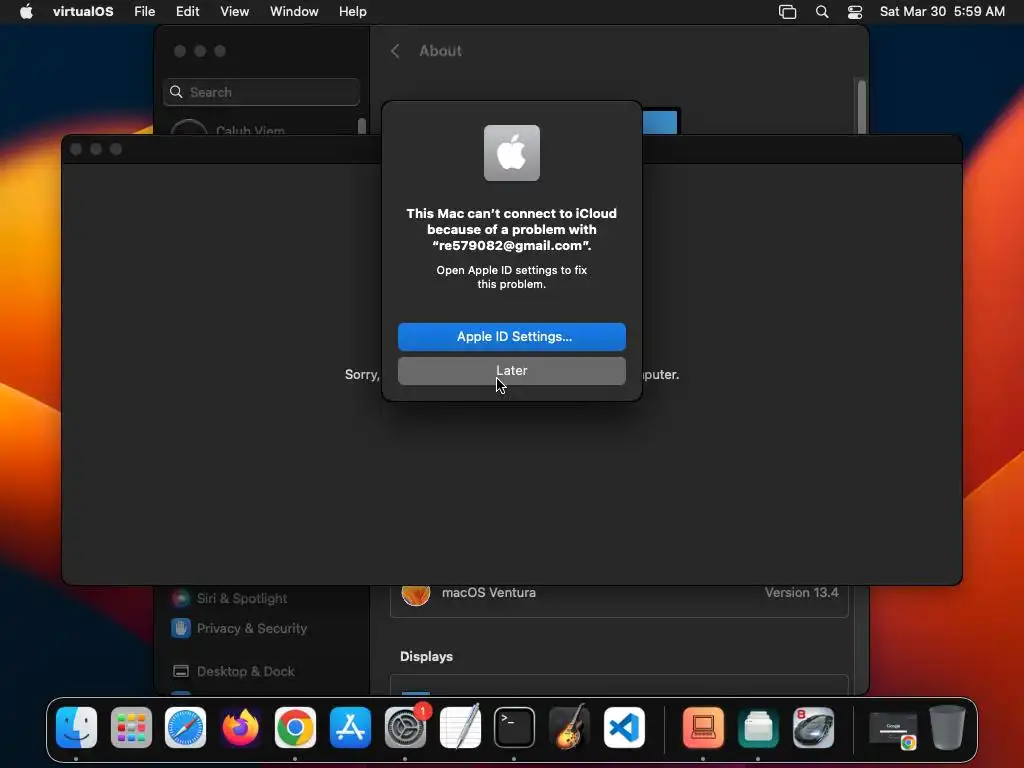Viewport: 1024px width, 768px height.
Task: Open the Edit menu
Action: point(187,11)
